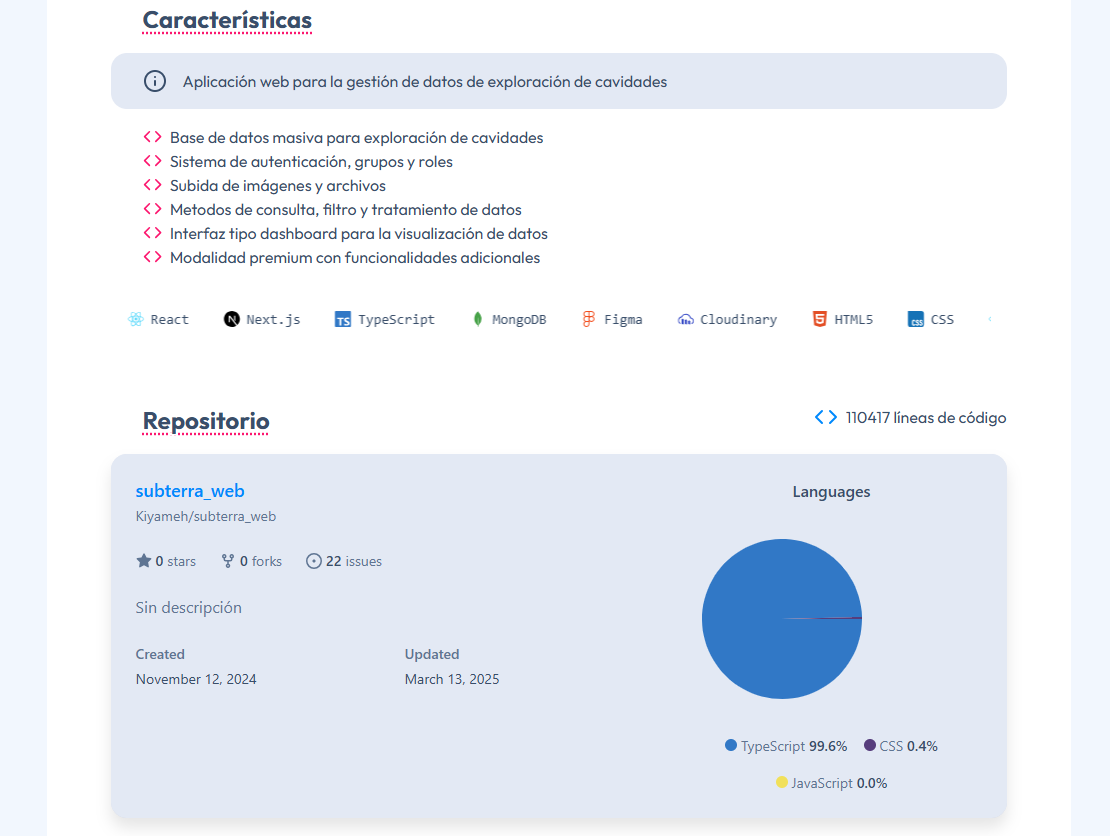Click the 110417 líneas de código text
Image resolution: width=1110 pixels, height=836 pixels.
(925, 418)
